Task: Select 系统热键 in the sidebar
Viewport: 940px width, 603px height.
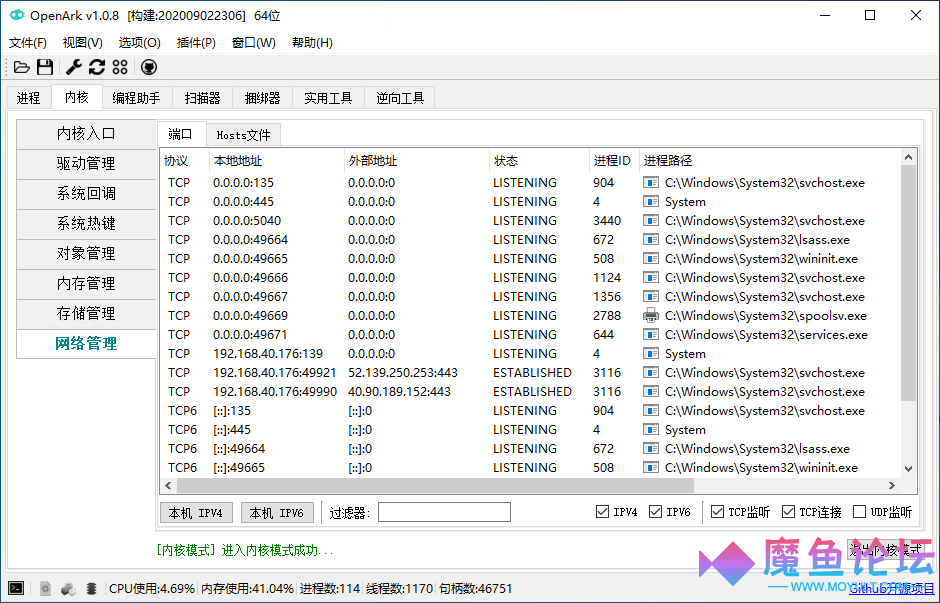Action: point(86,224)
